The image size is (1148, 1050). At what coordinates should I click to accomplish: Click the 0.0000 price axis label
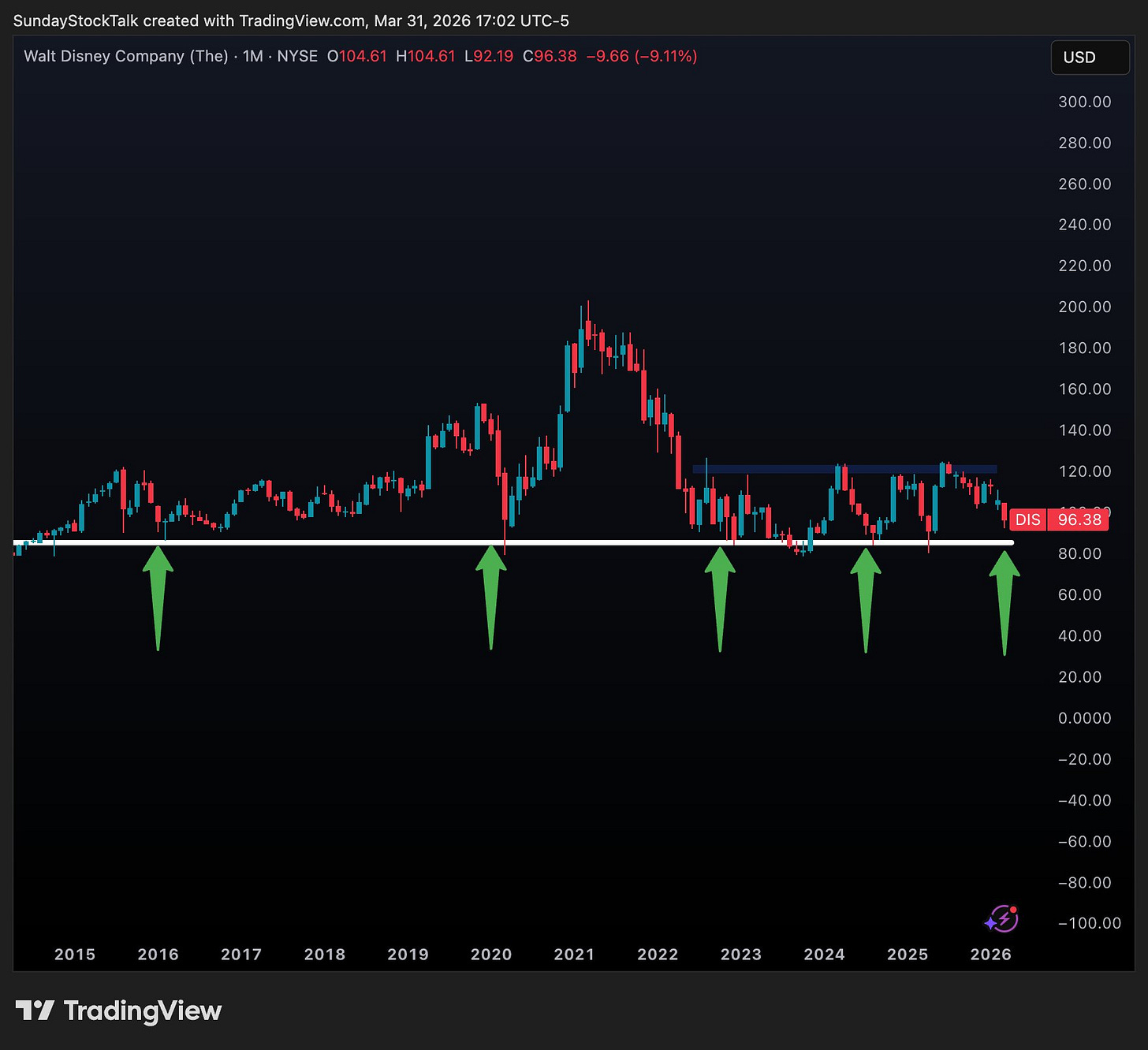(1085, 718)
